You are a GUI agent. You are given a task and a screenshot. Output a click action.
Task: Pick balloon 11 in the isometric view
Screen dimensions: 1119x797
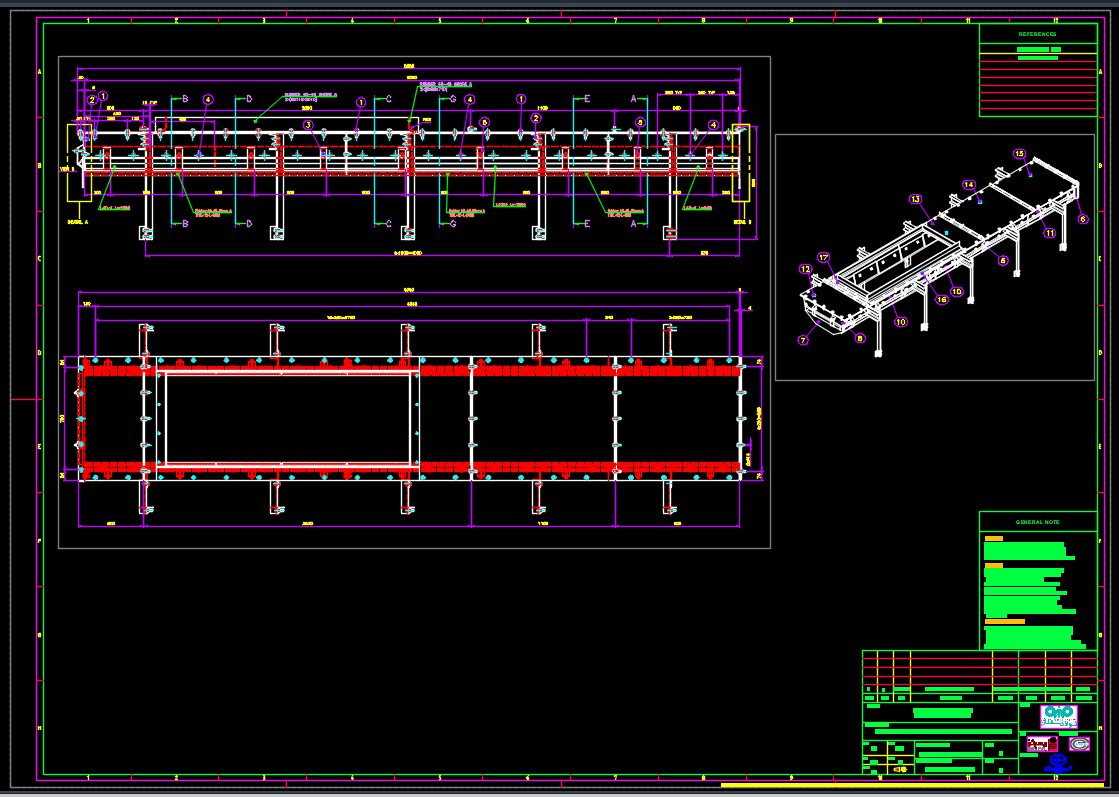point(1049,233)
